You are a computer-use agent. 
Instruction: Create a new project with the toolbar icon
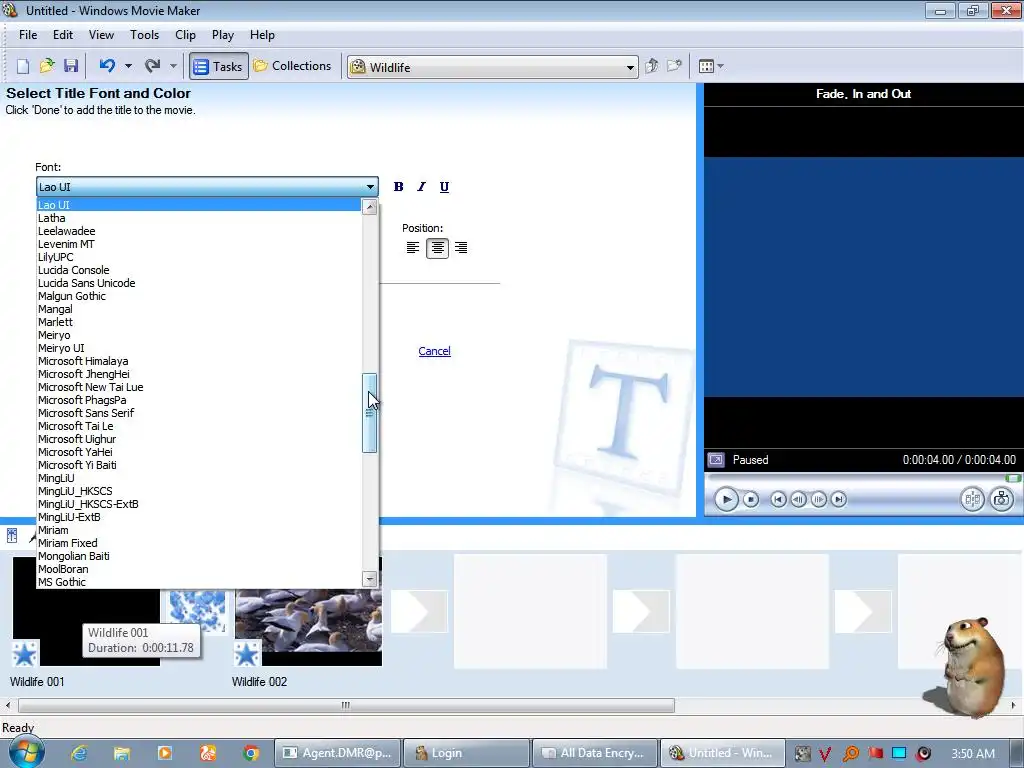[23, 66]
